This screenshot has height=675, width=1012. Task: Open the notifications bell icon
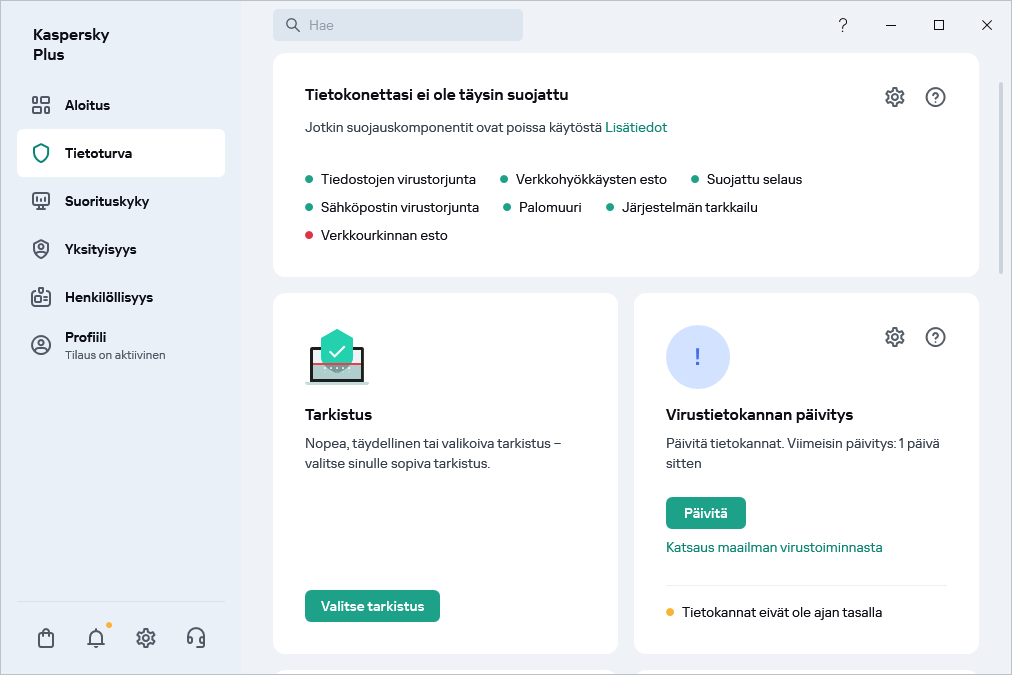pyautogui.click(x=96, y=638)
